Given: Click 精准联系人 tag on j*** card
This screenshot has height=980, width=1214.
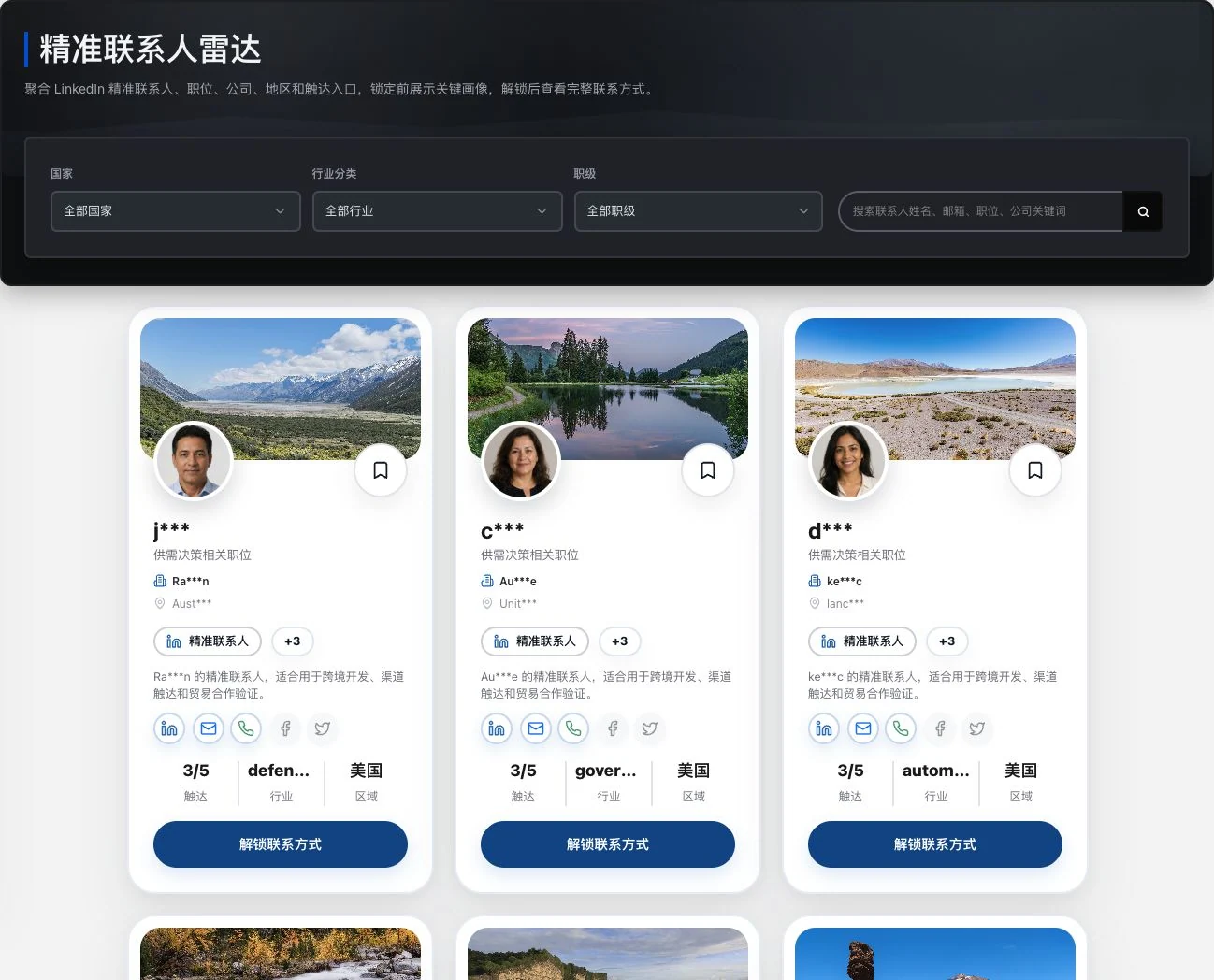Looking at the screenshot, I should click(x=208, y=641).
